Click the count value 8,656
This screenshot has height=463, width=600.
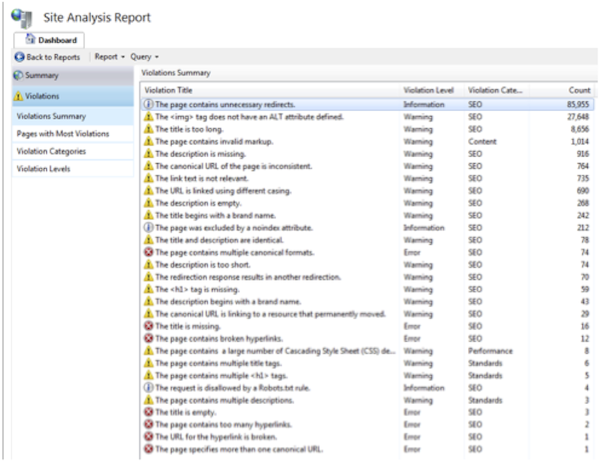(x=580, y=129)
